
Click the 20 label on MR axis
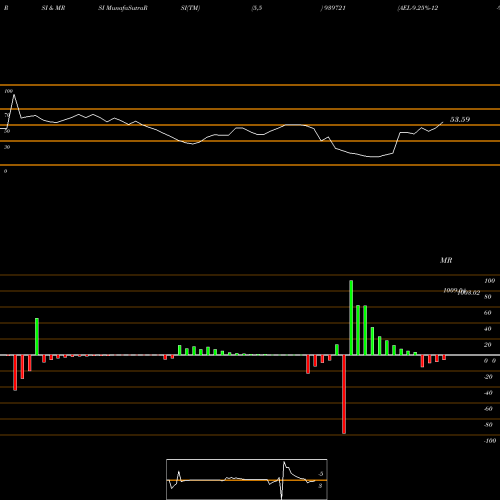(488, 345)
